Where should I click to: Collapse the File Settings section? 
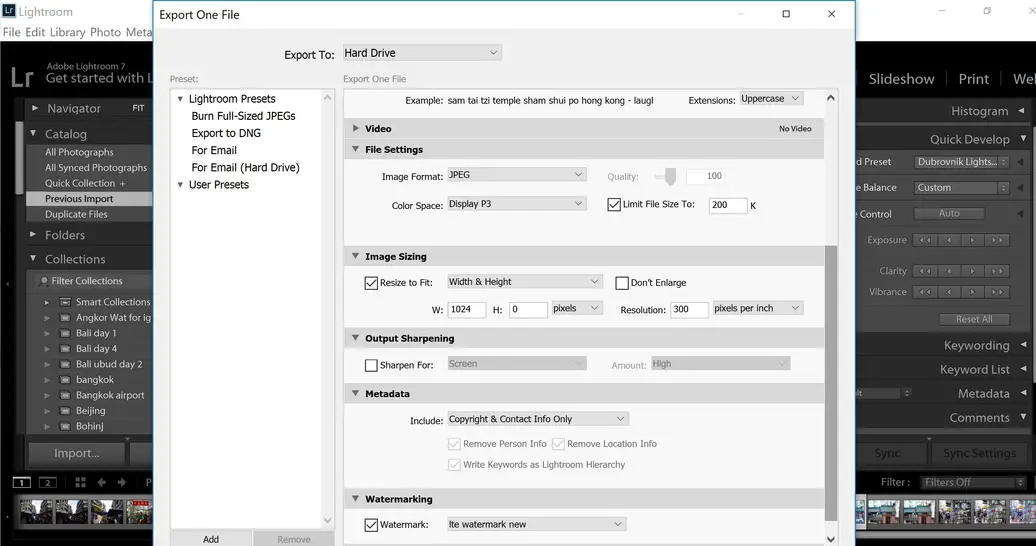(355, 149)
